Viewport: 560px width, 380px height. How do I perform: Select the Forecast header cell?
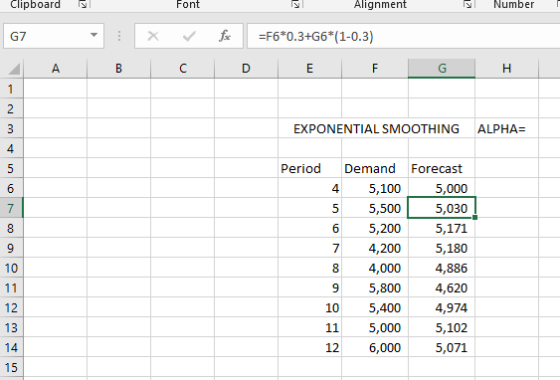tap(442, 168)
